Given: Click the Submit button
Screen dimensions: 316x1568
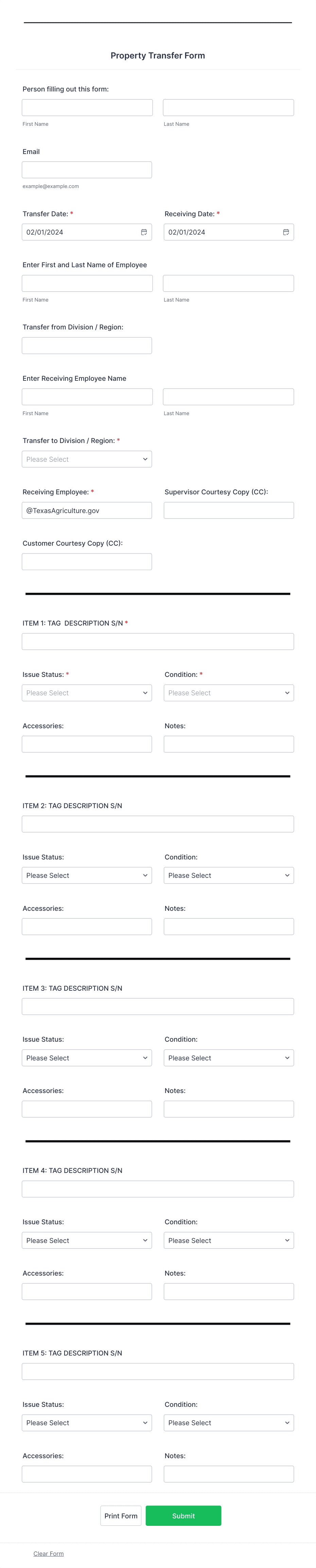Looking at the screenshot, I should (184, 1516).
